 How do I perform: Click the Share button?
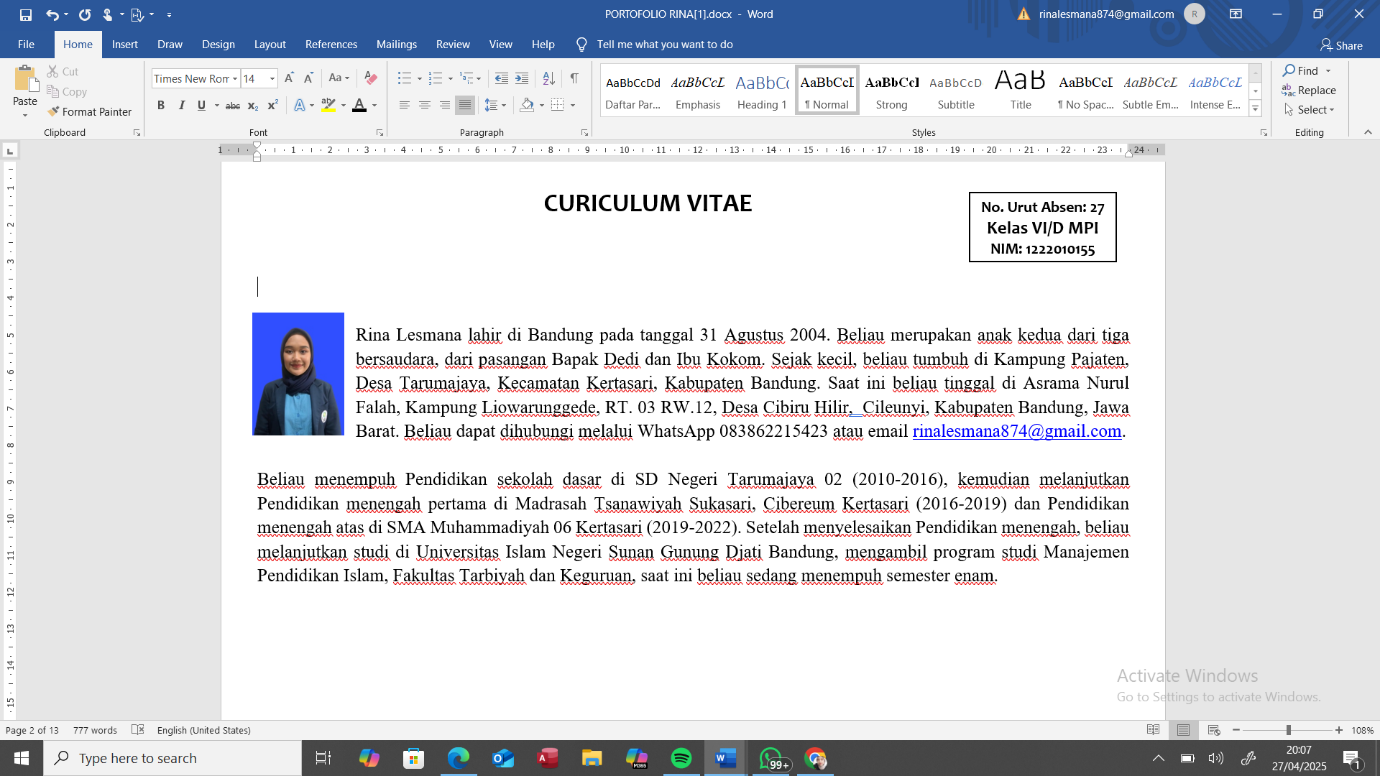(1341, 45)
